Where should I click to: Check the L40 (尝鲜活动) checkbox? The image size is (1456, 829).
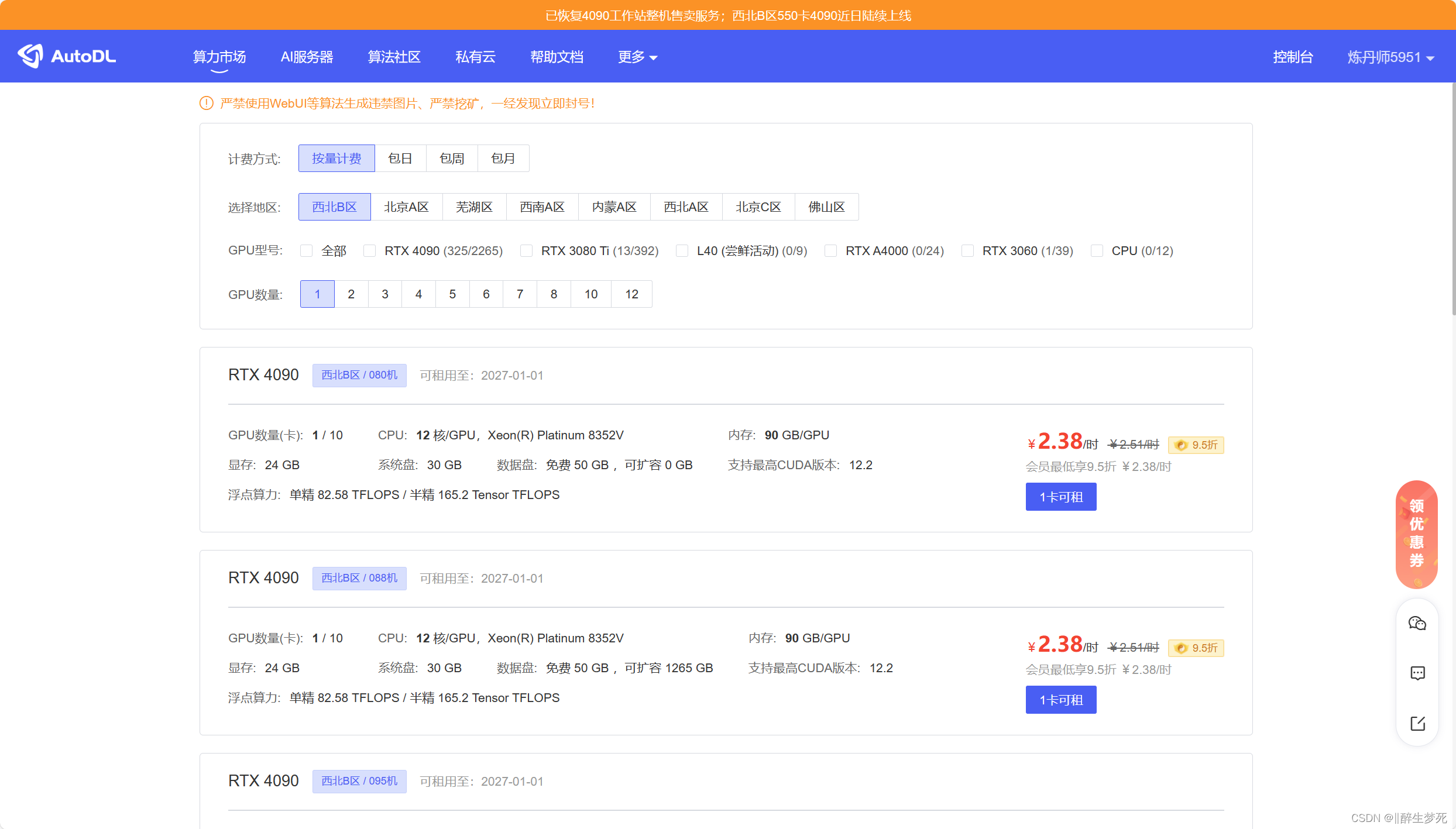[x=682, y=251]
